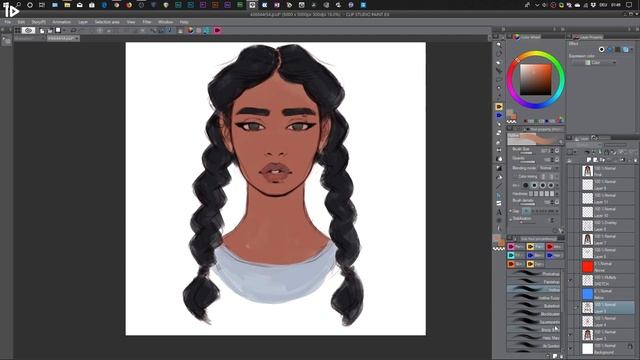The image size is (640, 360).
Task: Toggle visibility of blue Below layer
Action: coord(571,294)
